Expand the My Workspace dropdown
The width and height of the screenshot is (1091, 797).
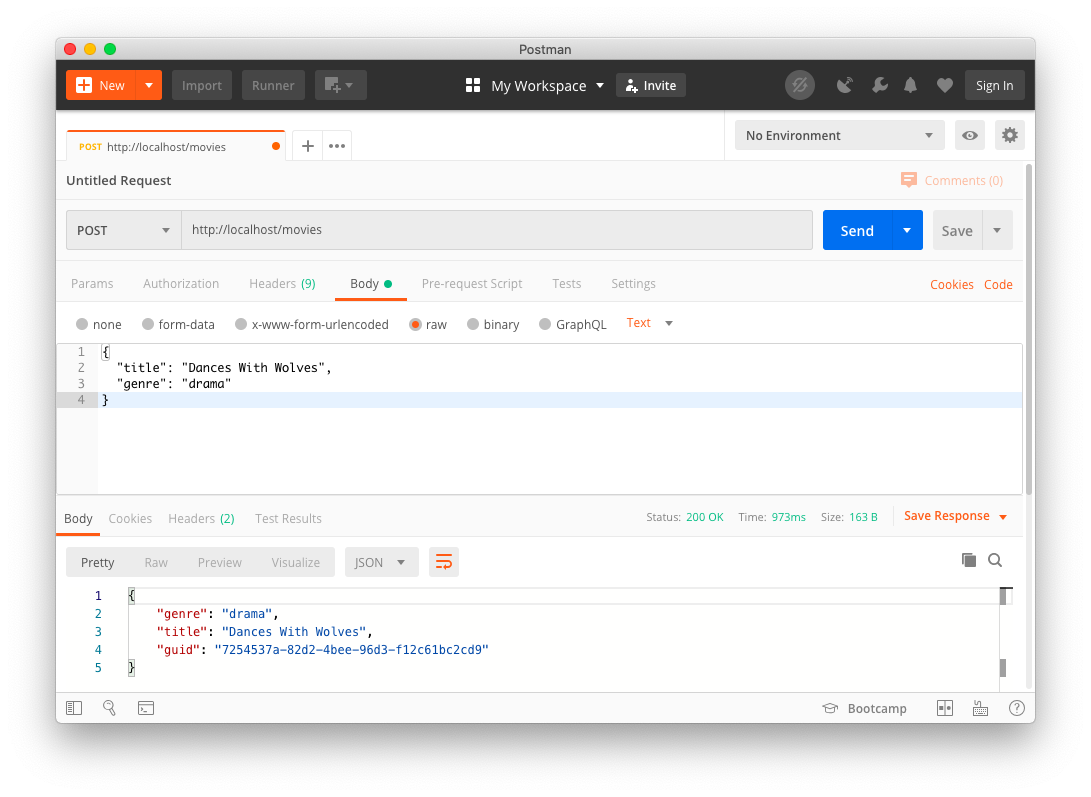pyautogui.click(x=600, y=86)
